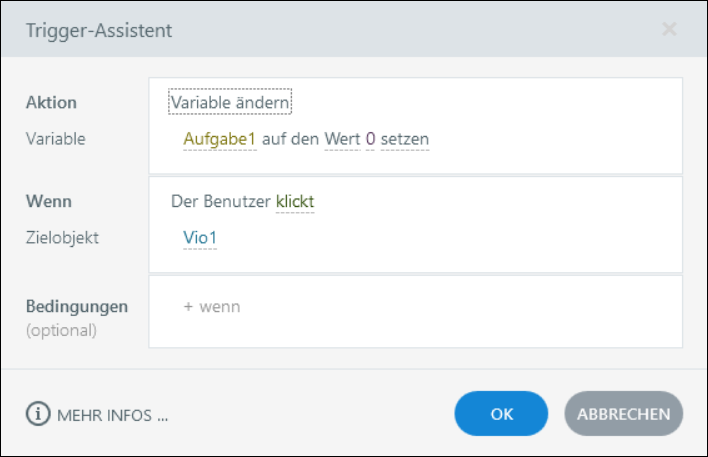Open the 'setzen' operator dropdown

[405, 139]
